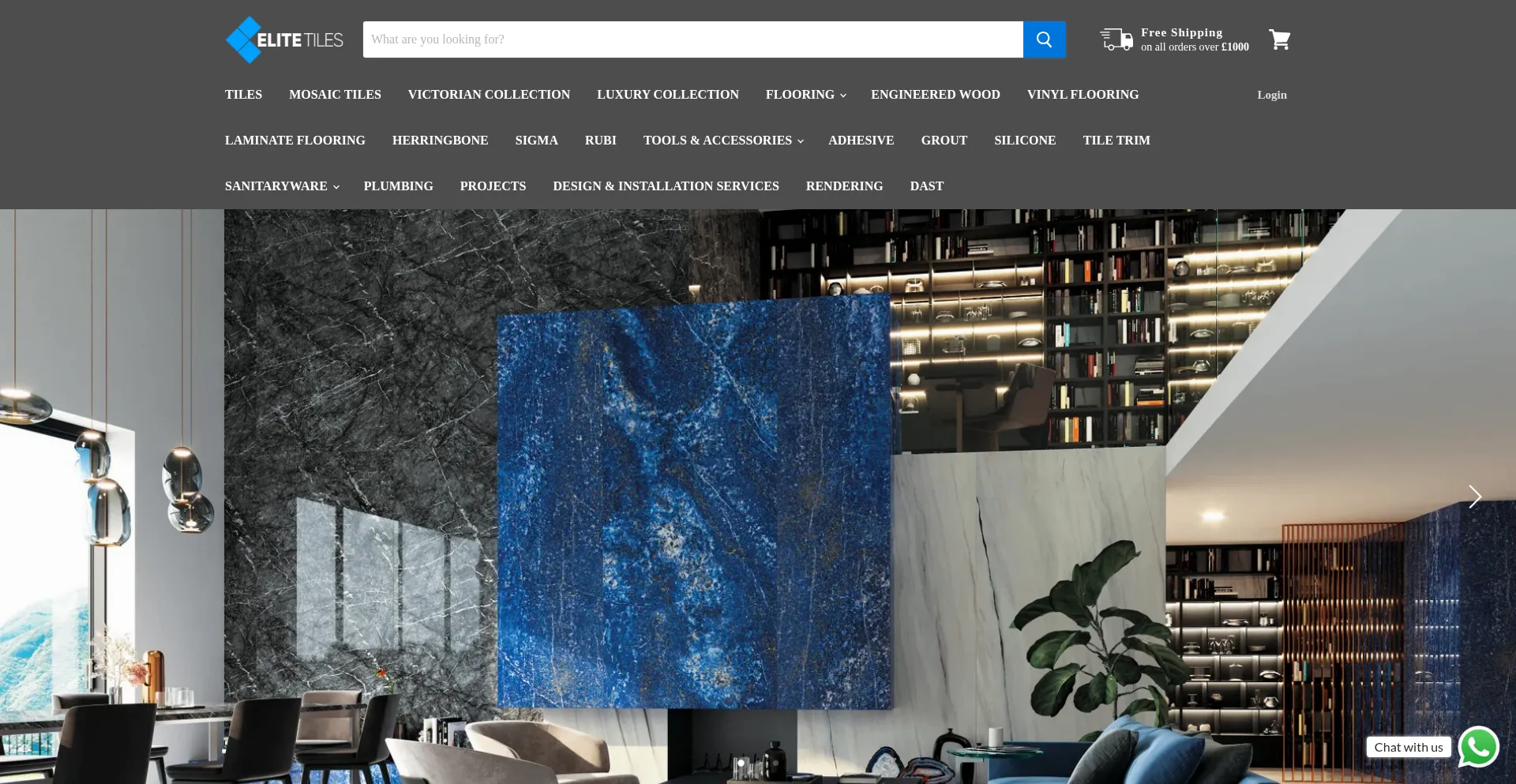The image size is (1516, 784).
Task: Open the Vinyl Flooring menu item
Action: [x=1083, y=95]
